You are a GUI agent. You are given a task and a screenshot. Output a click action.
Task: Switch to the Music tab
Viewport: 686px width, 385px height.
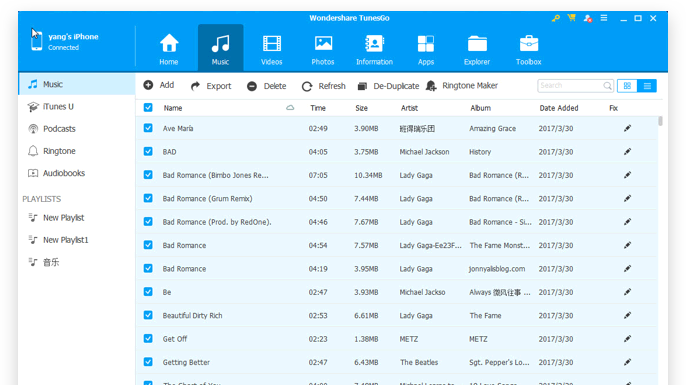point(220,49)
